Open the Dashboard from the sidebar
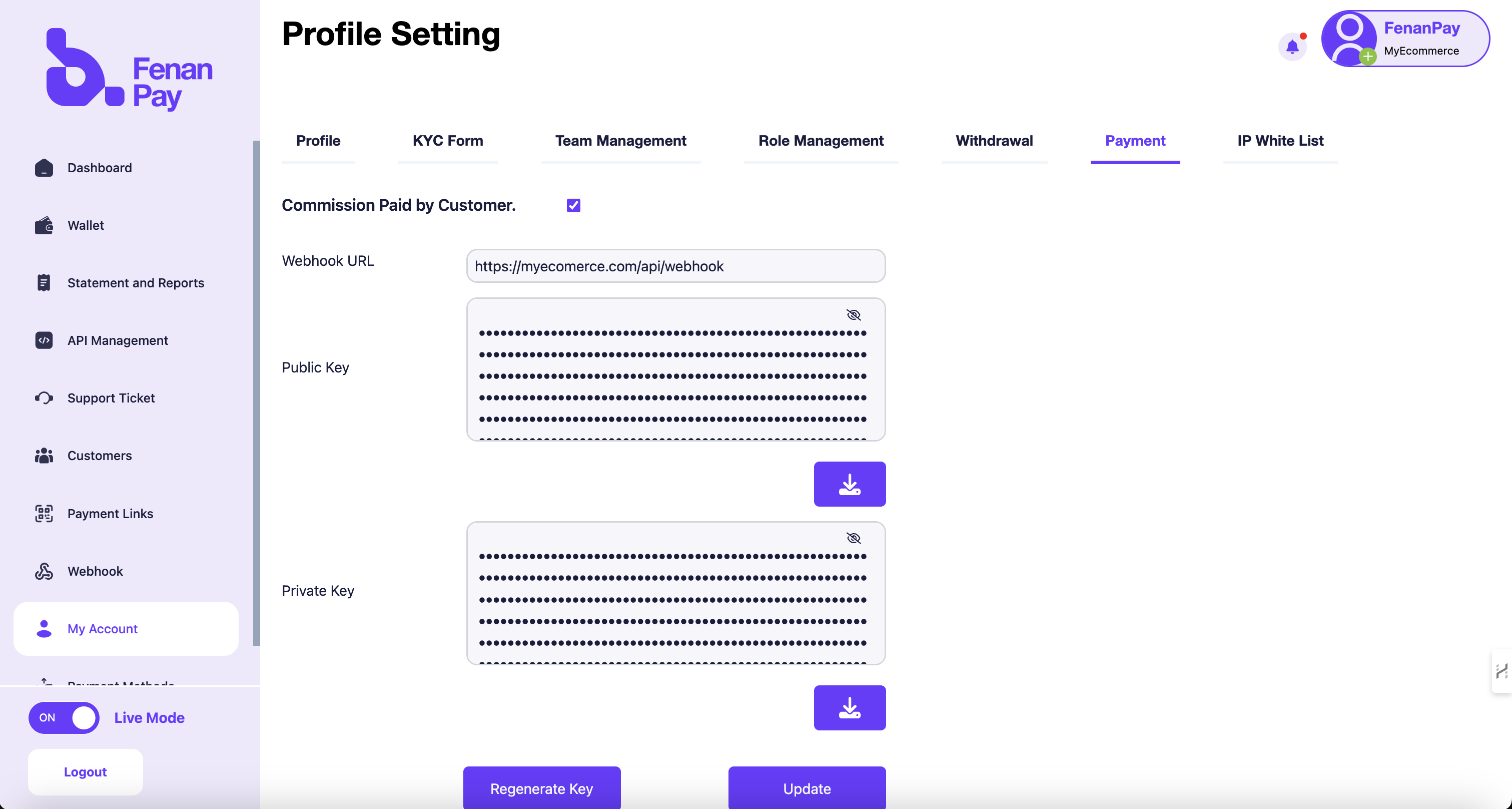Image resolution: width=1512 pixels, height=809 pixels. coord(99,167)
